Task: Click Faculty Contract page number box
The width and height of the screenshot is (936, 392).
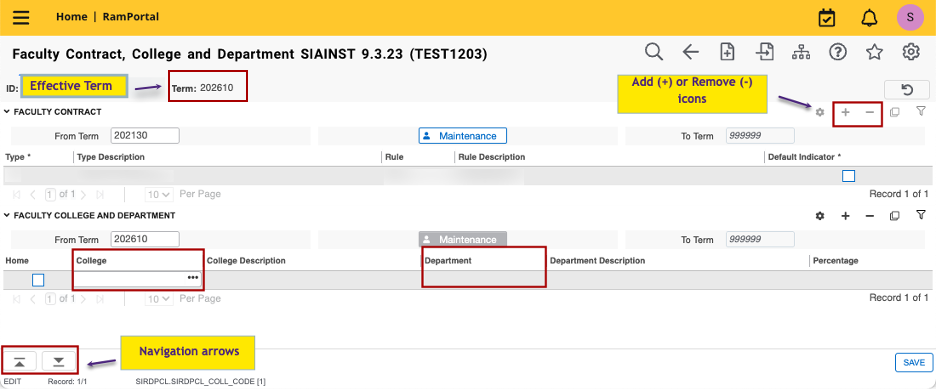Action: [51, 195]
